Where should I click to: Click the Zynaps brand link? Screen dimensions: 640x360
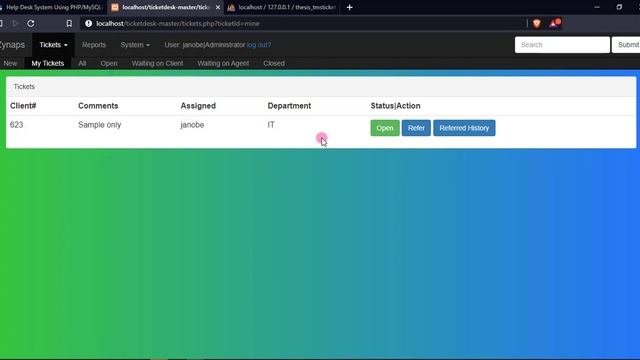pyautogui.click(x=12, y=45)
